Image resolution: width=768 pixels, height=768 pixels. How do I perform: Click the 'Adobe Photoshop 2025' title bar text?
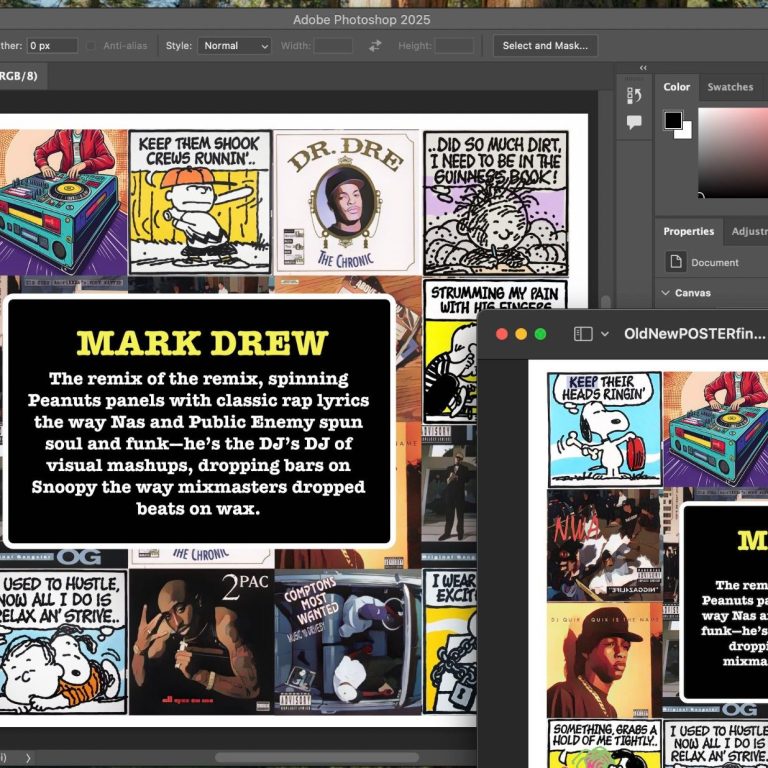[x=361, y=20]
